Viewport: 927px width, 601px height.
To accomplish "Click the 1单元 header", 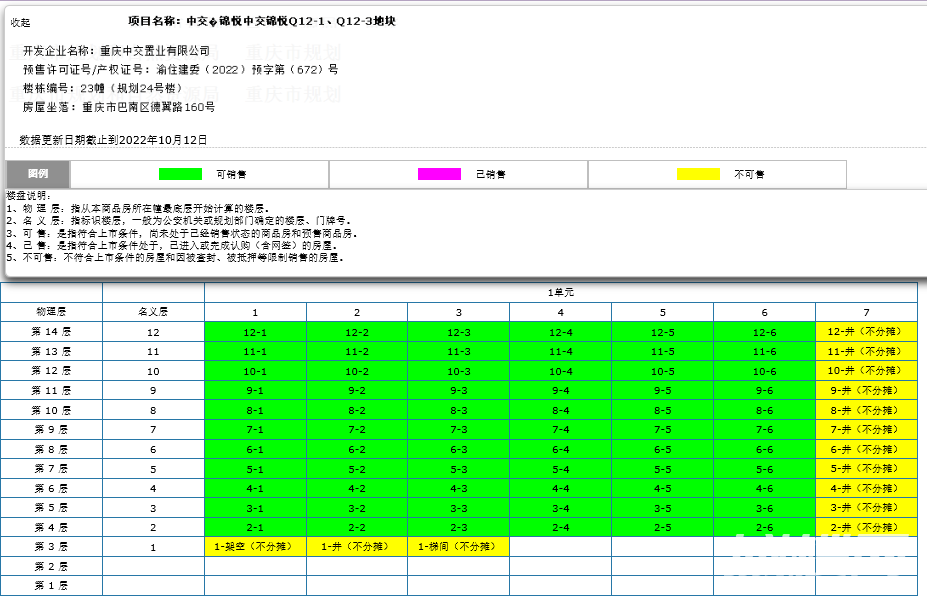I will pos(560,293).
